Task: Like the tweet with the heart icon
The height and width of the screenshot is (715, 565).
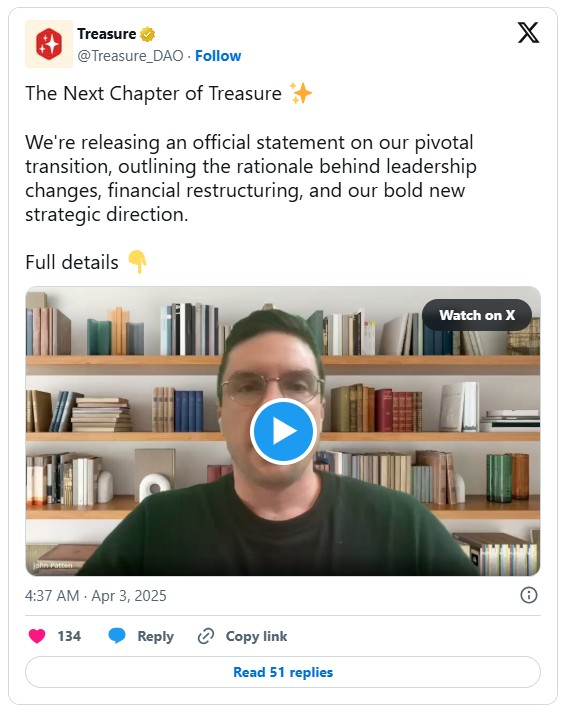Action: 37,636
